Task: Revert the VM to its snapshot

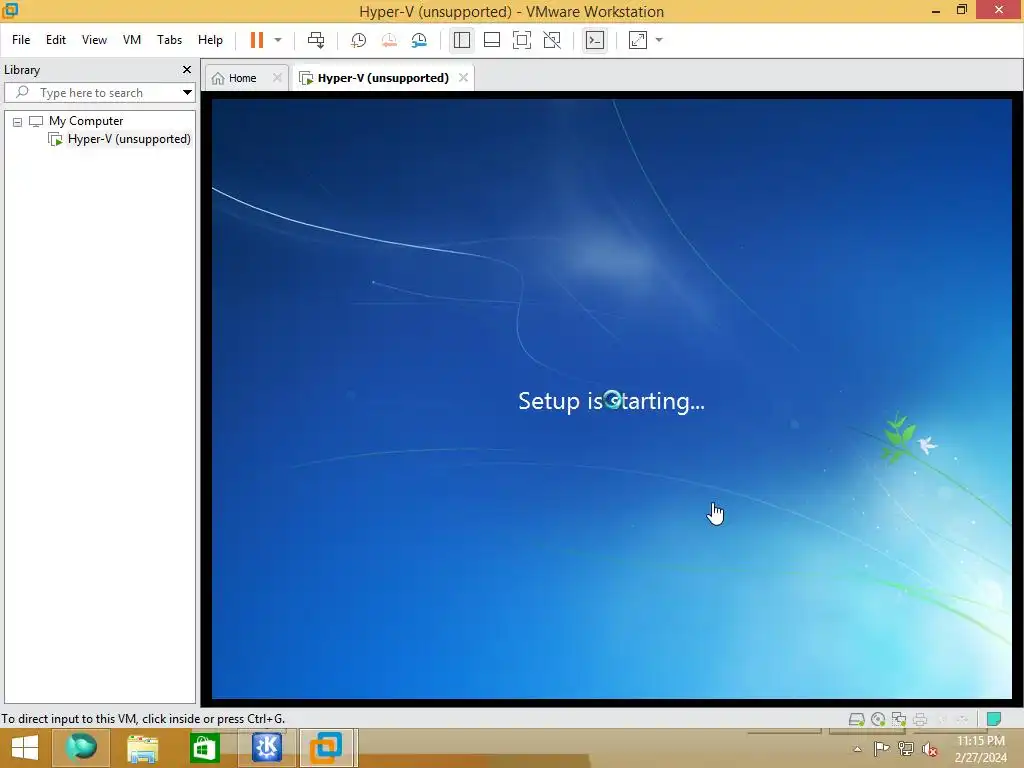Action: click(389, 40)
